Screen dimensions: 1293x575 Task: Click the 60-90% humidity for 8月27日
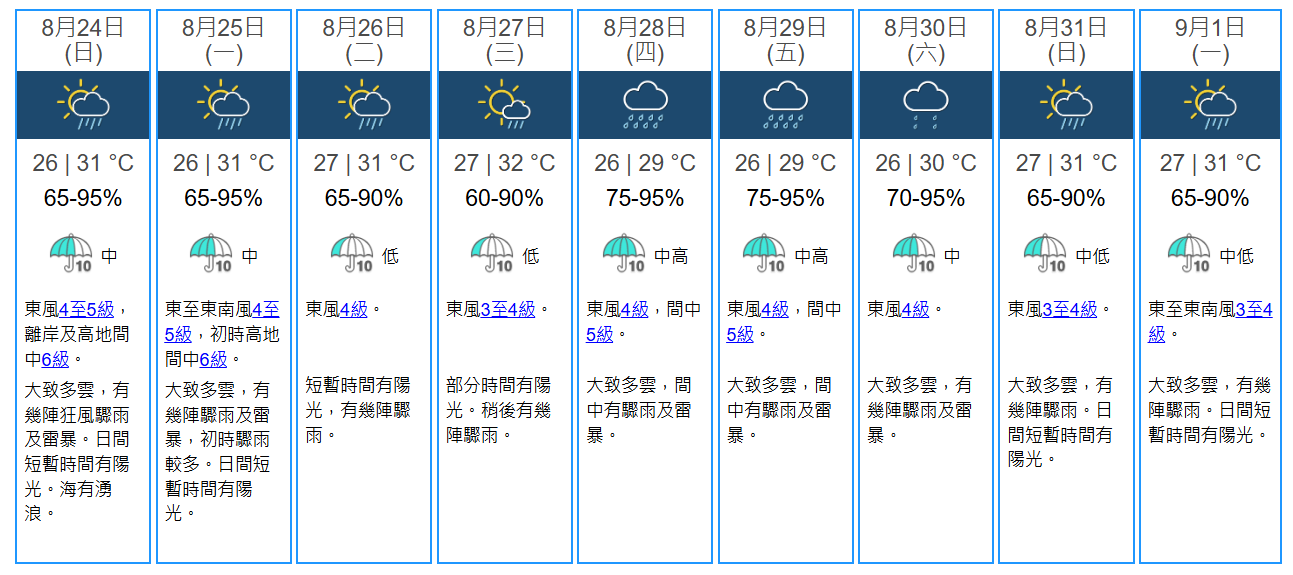point(504,198)
